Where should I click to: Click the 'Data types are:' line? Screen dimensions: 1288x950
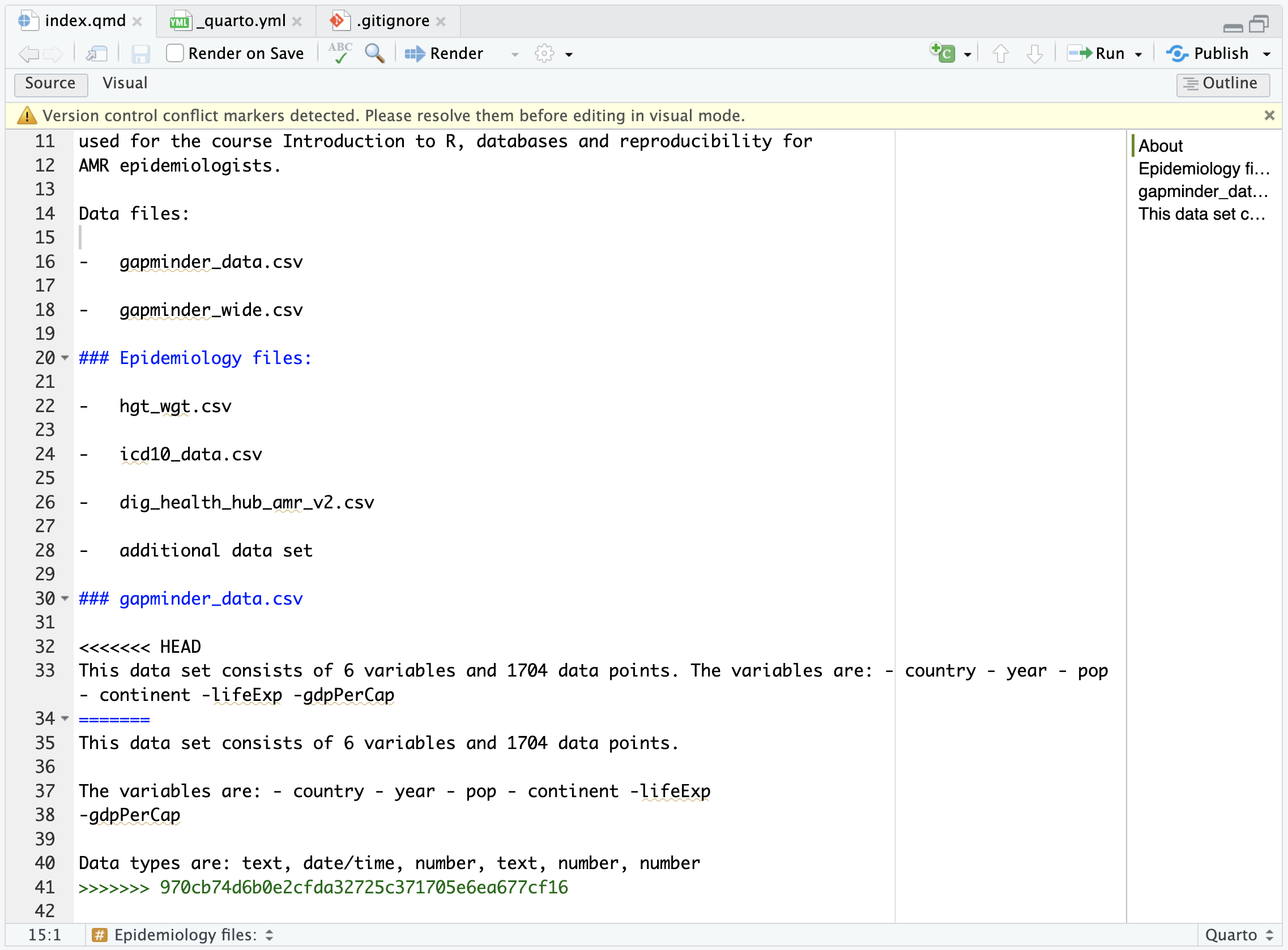tap(390, 863)
